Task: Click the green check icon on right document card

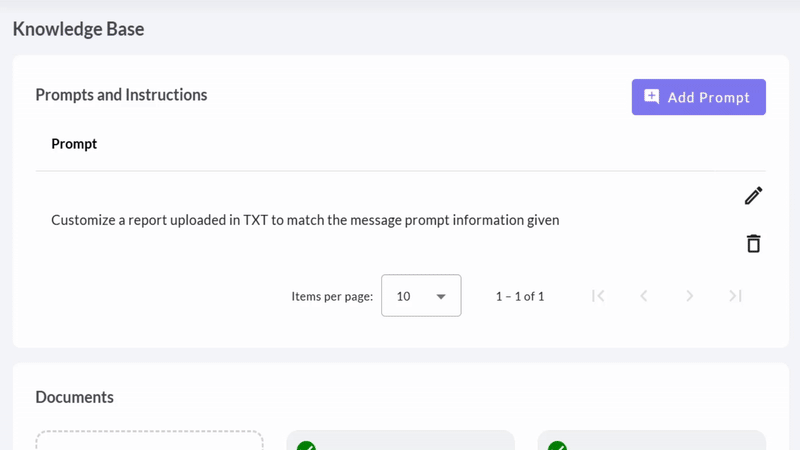Action: 557,445
